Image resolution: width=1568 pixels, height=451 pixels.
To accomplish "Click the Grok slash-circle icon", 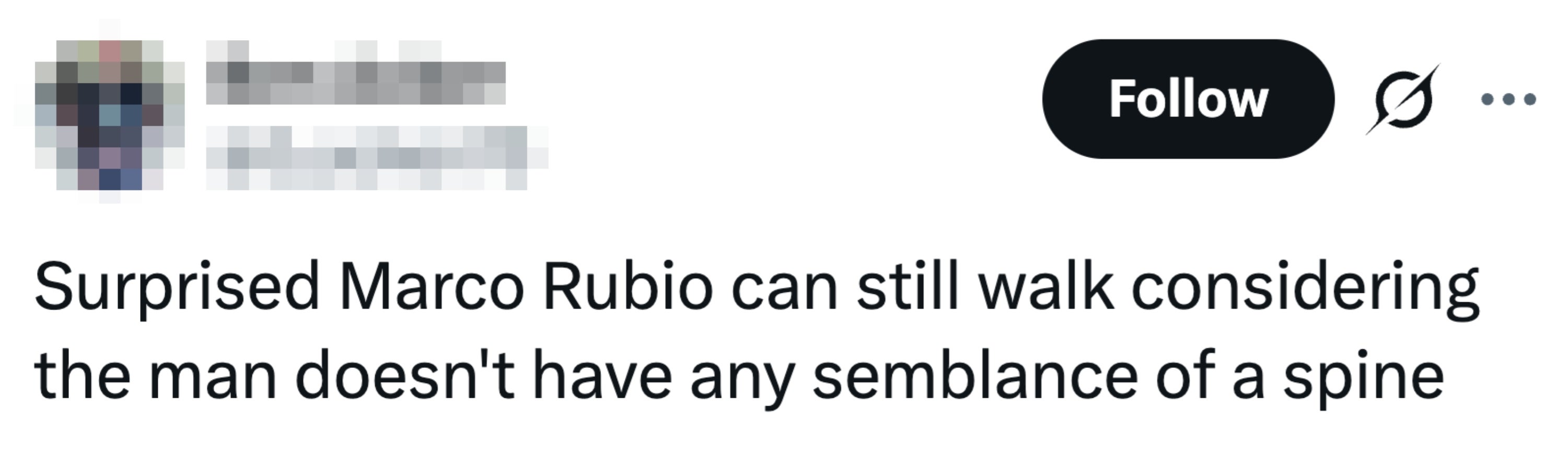I will click(x=1402, y=99).
